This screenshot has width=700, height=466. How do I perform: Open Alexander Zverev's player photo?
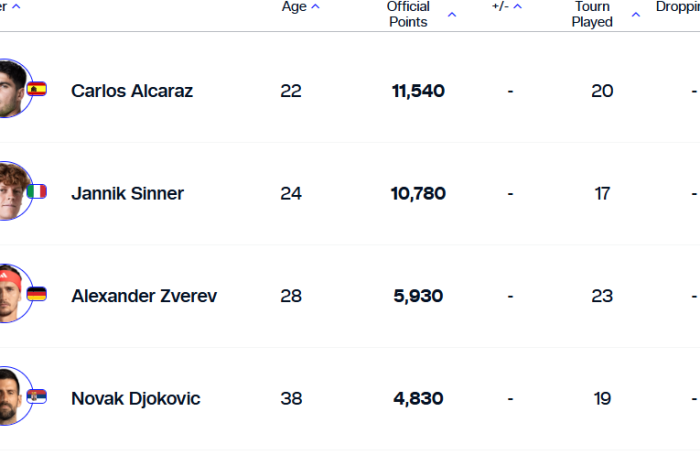14,293
